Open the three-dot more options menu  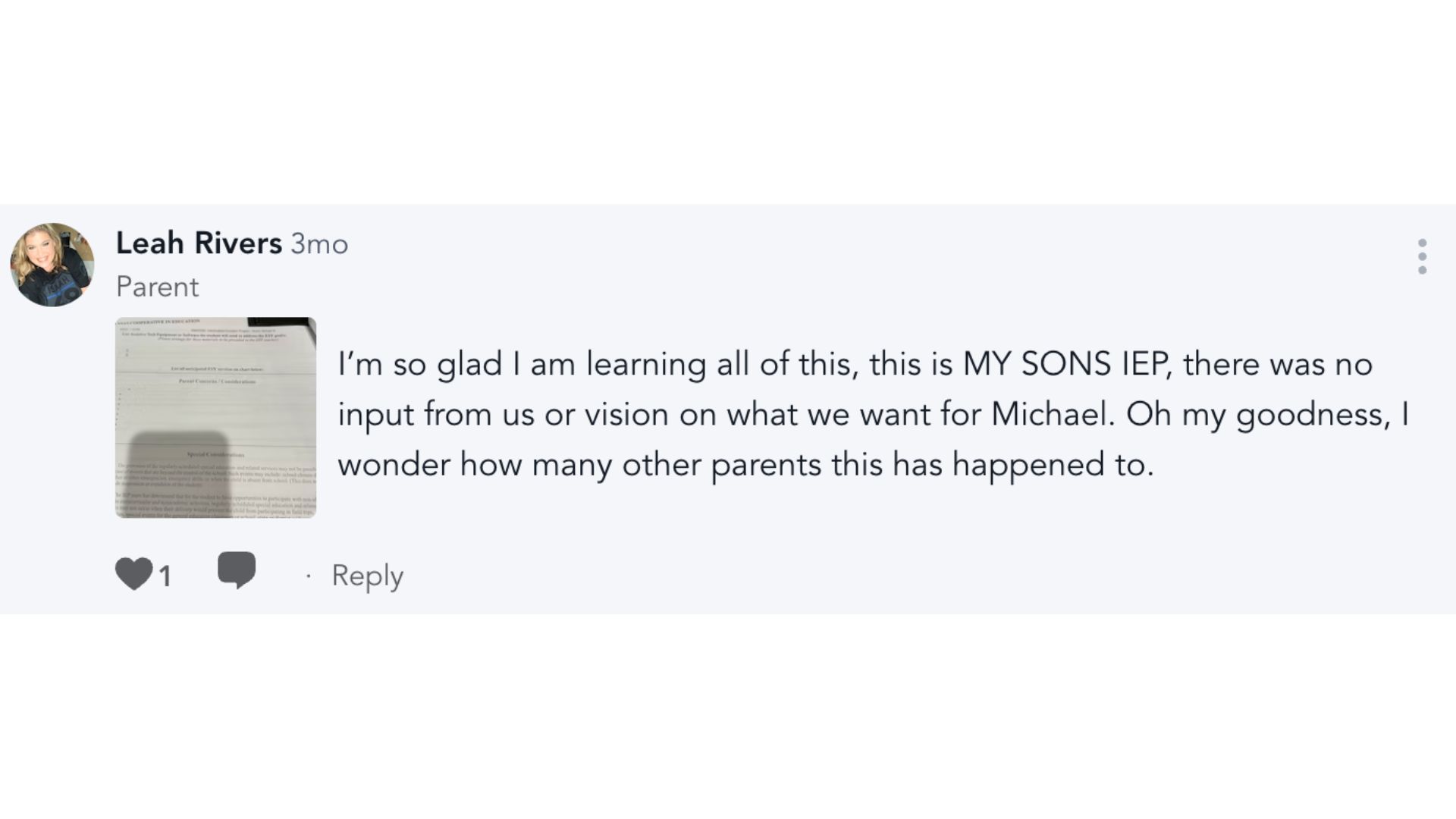[1422, 256]
